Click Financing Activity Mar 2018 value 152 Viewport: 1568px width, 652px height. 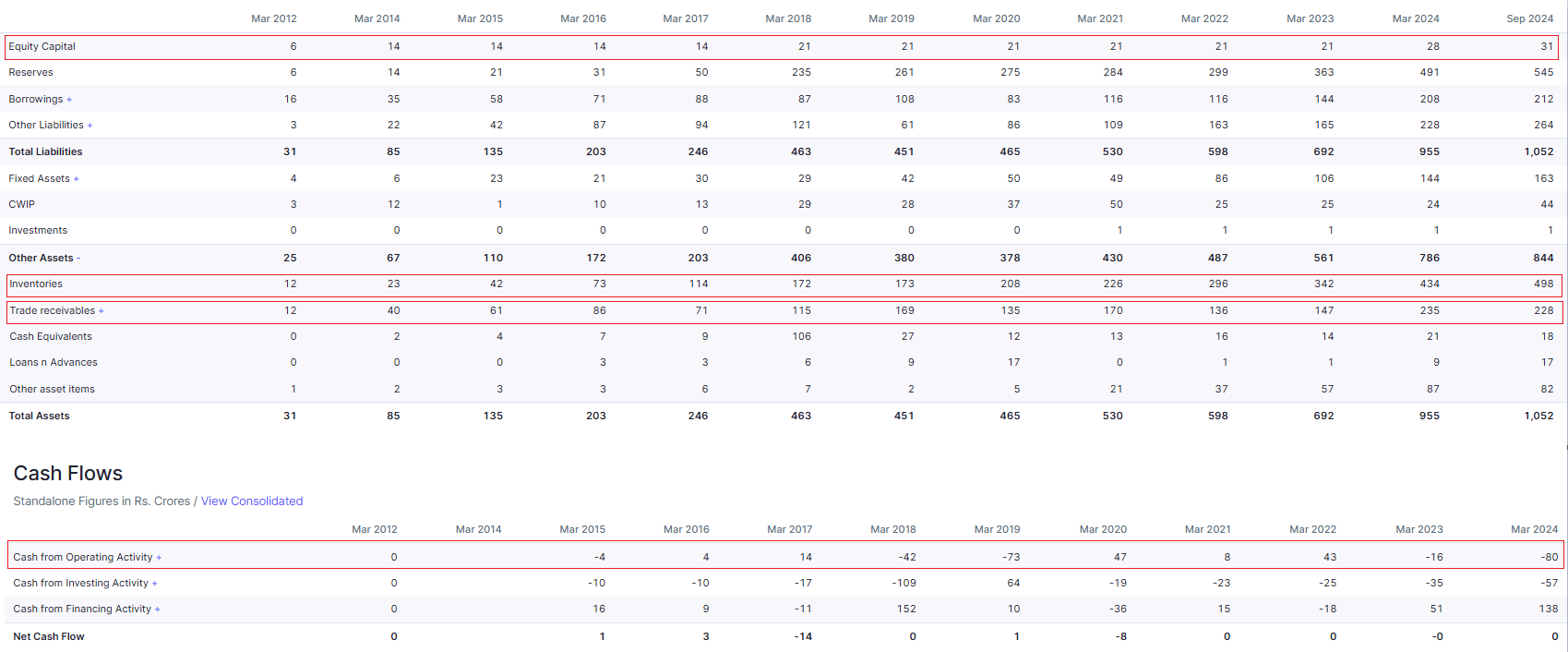(x=907, y=609)
